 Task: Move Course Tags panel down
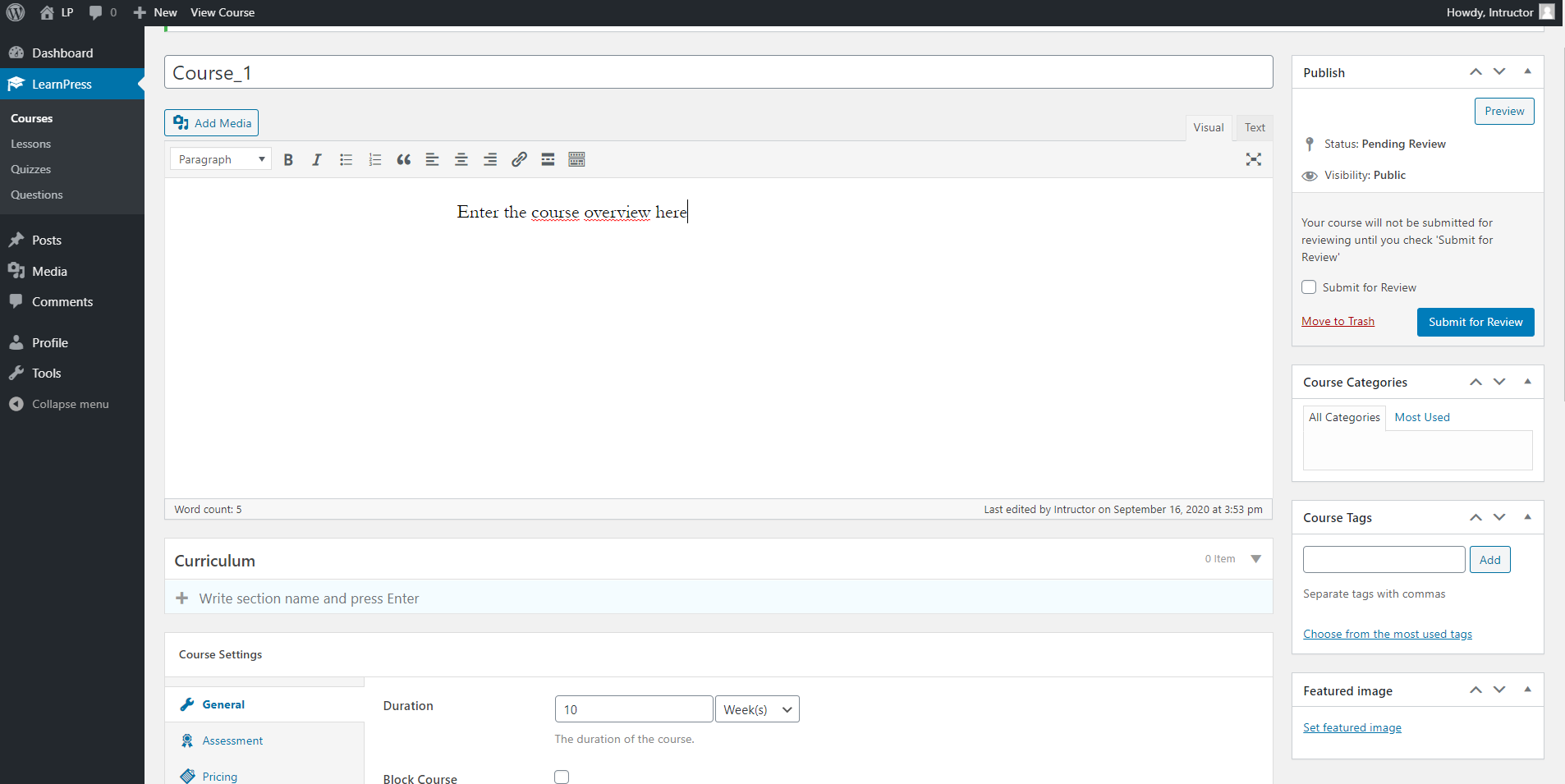pyautogui.click(x=1499, y=517)
